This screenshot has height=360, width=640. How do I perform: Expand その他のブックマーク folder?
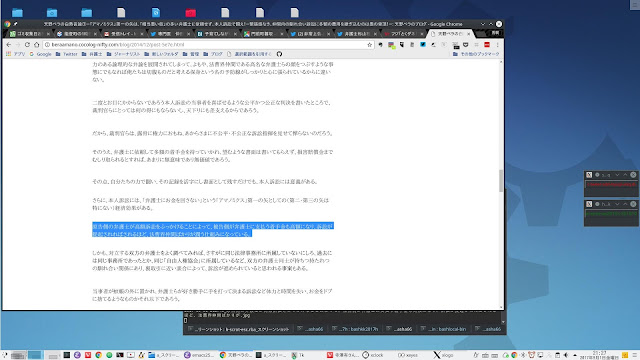(x=476, y=54)
